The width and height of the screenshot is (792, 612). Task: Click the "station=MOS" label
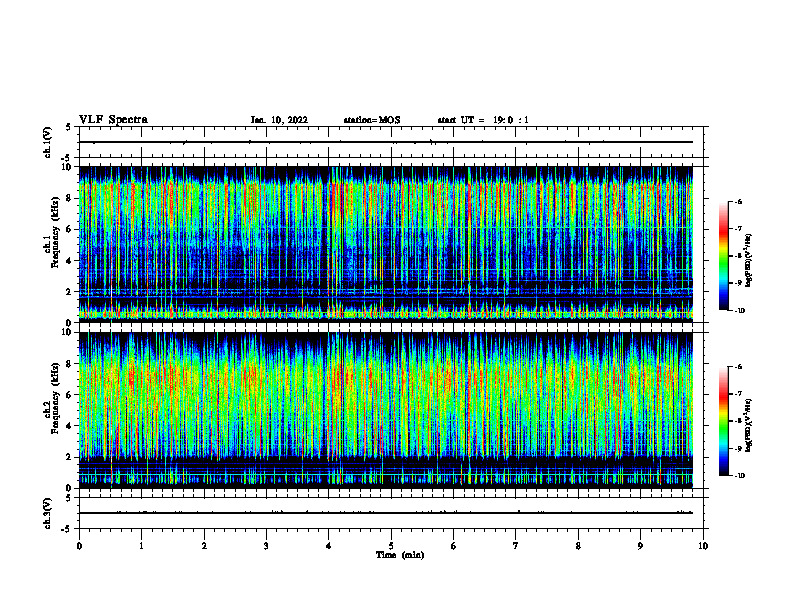(372, 120)
